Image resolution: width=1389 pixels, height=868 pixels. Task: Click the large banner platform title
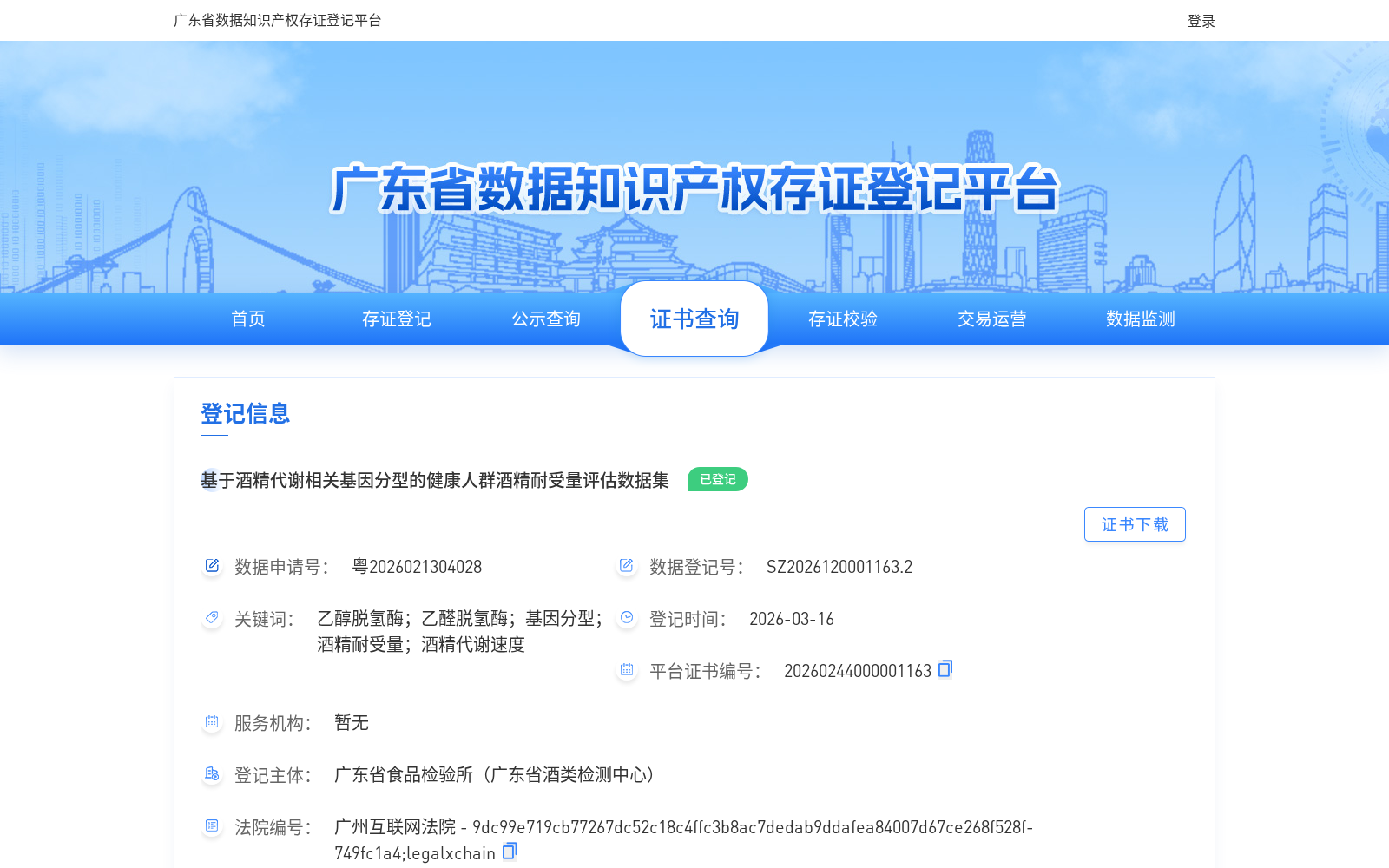[x=694, y=188]
